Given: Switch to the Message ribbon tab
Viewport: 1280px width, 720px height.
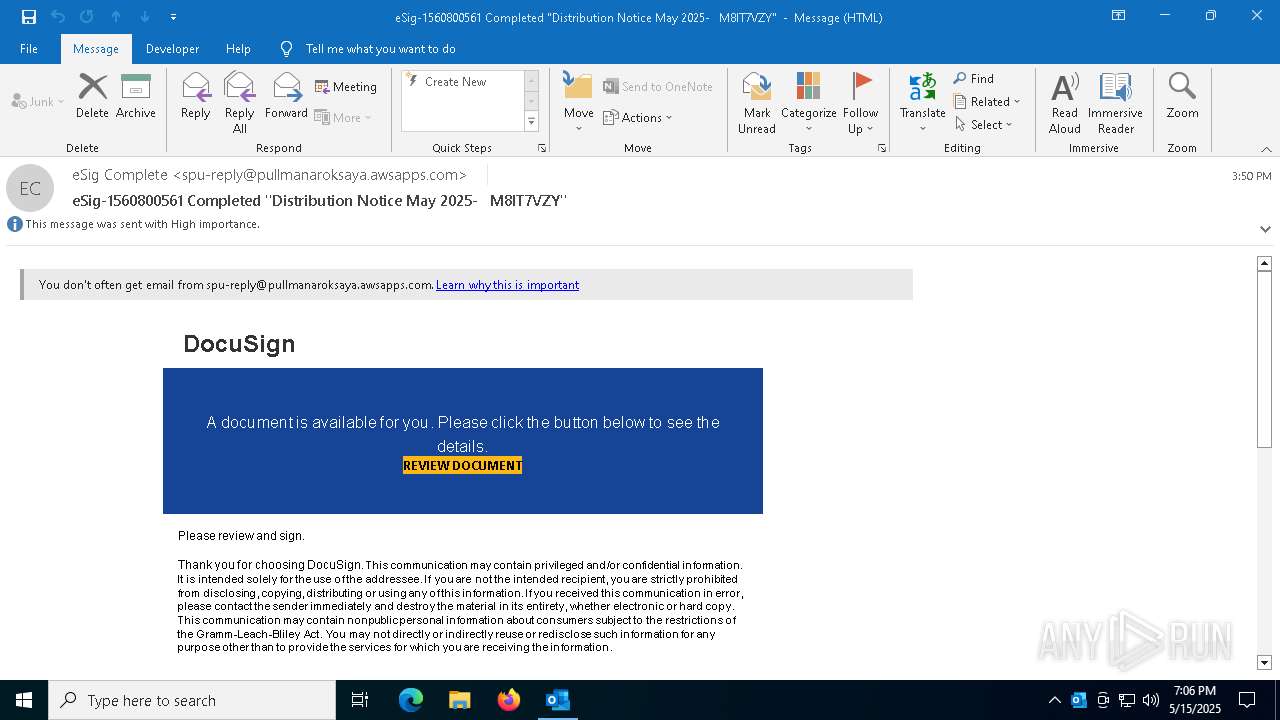Looking at the screenshot, I should (96, 49).
